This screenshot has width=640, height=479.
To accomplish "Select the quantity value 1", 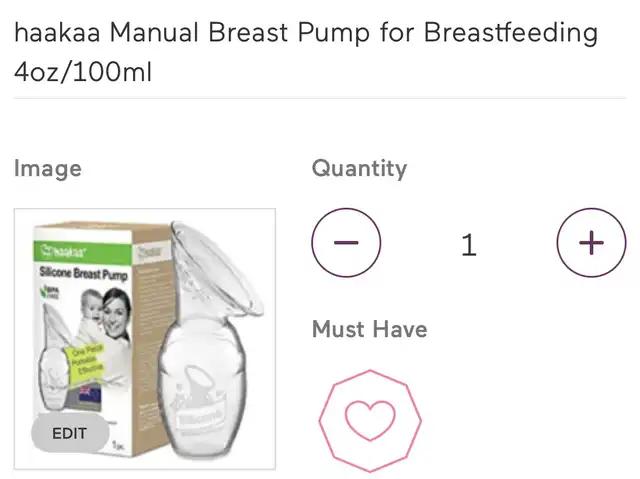I will pyautogui.click(x=469, y=245).
